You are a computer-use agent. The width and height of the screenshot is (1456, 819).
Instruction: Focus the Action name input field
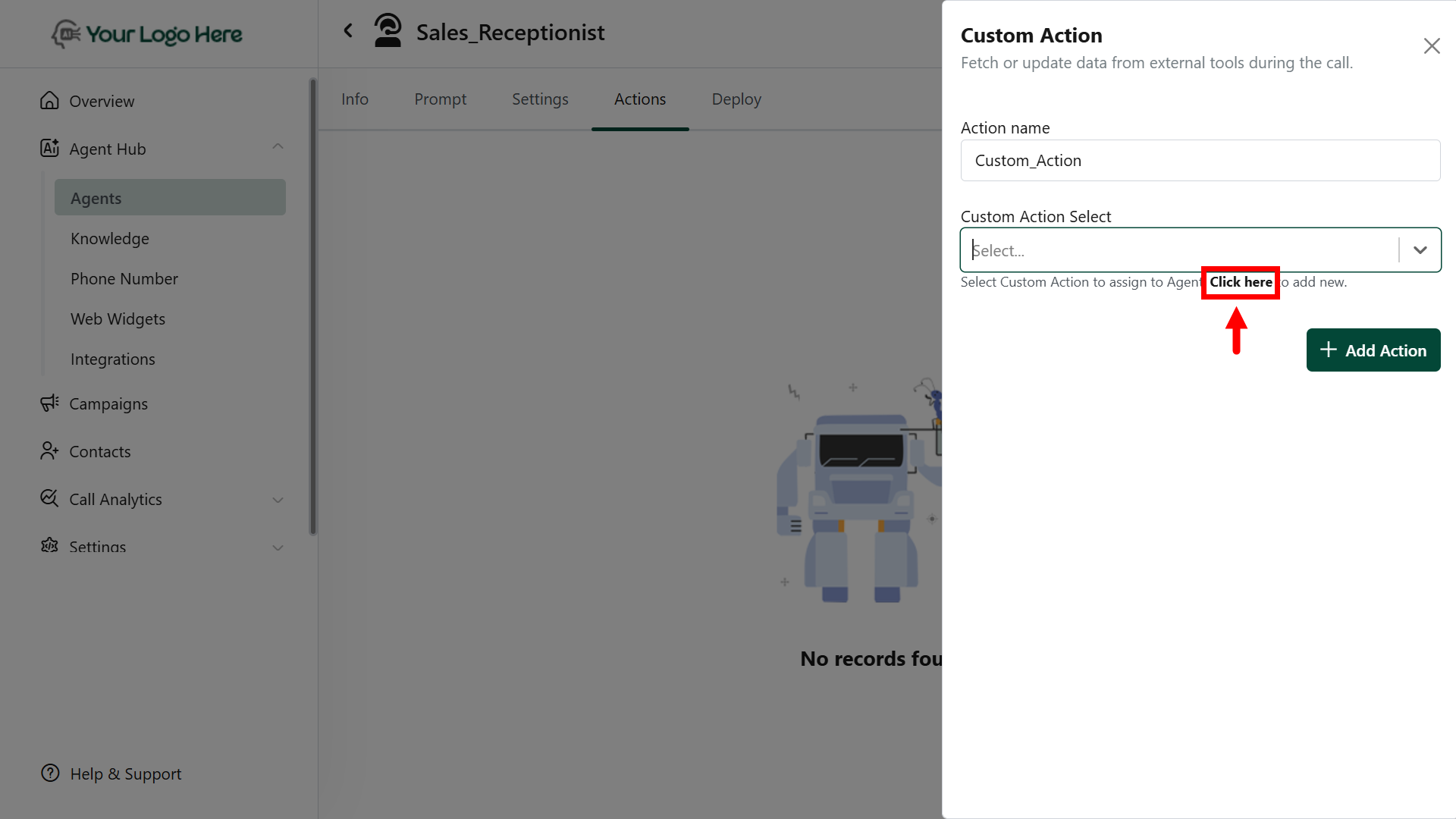(1200, 161)
